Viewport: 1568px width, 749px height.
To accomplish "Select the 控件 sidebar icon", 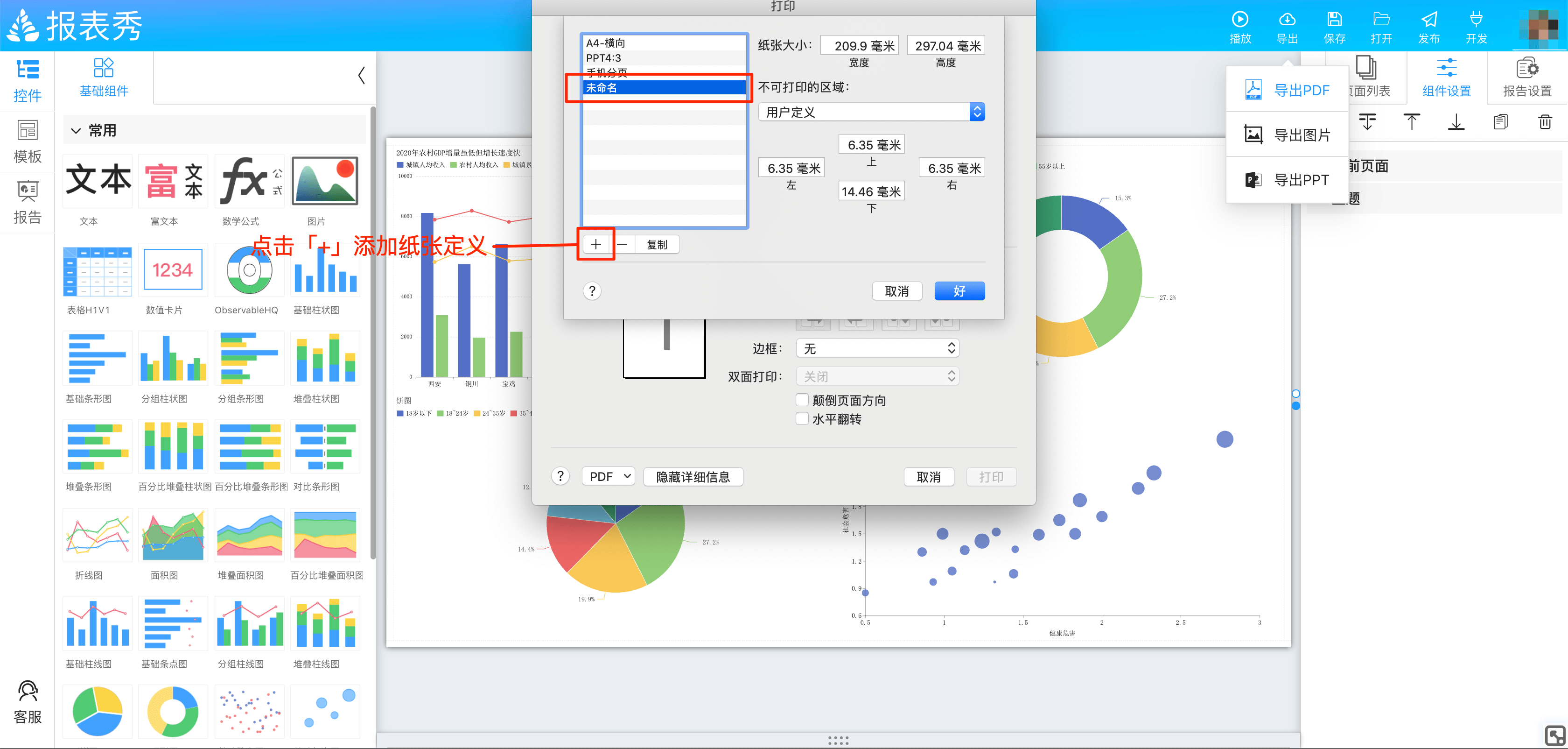I will [x=28, y=70].
